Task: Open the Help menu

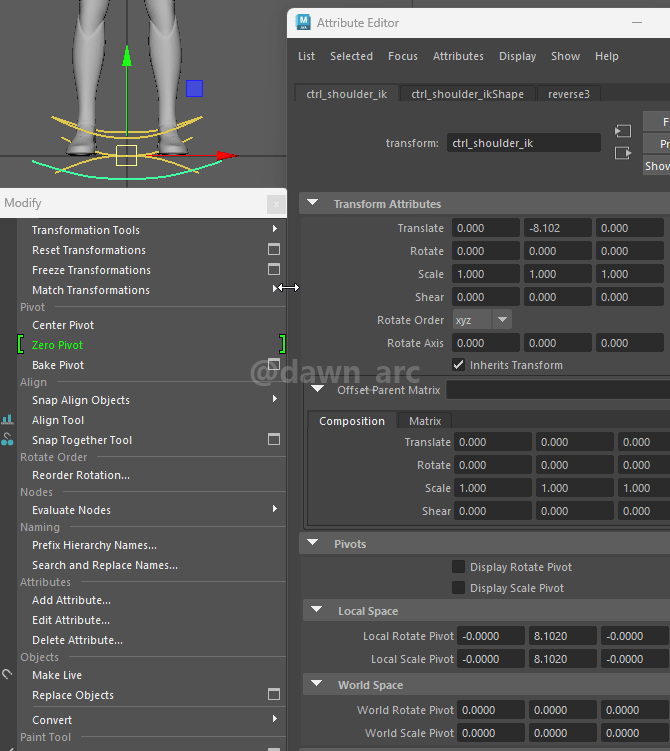Action: [607, 56]
